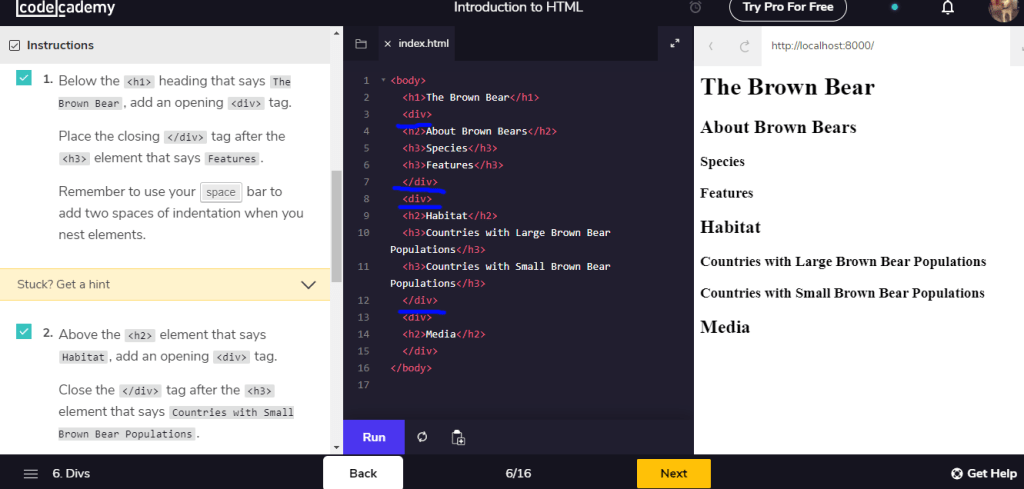Image resolution: width=1024 pixels, height=489 pixels.
Task: Reset the code with the refresh icon beside Run
Action: (x=422, y=437)
